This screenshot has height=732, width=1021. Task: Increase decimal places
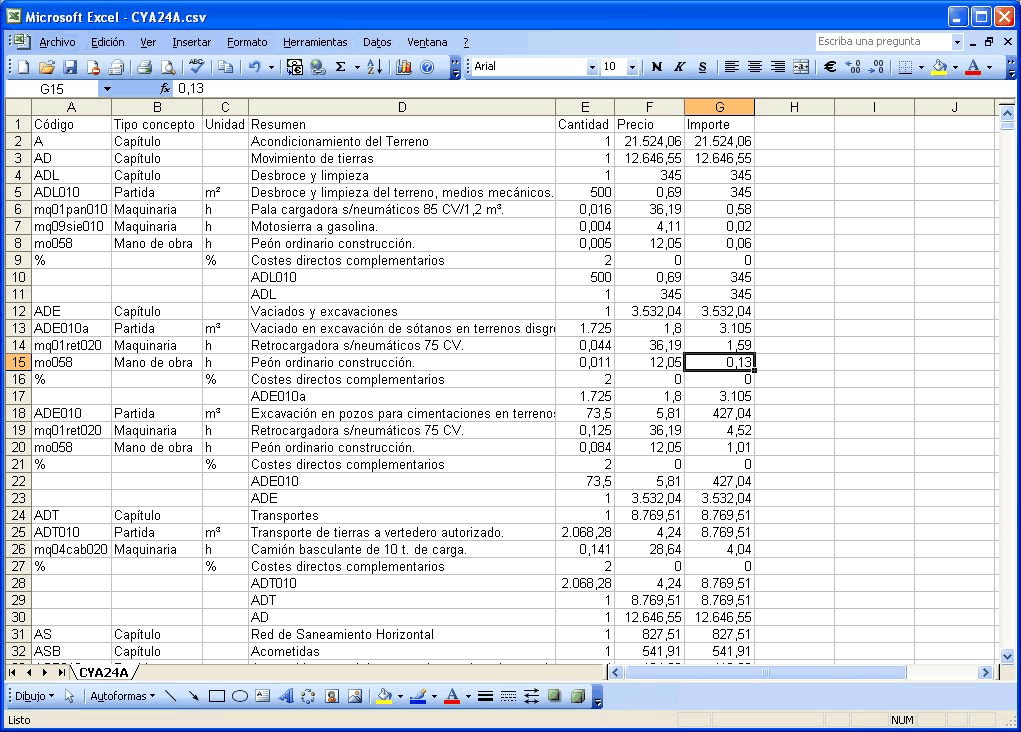853,66
